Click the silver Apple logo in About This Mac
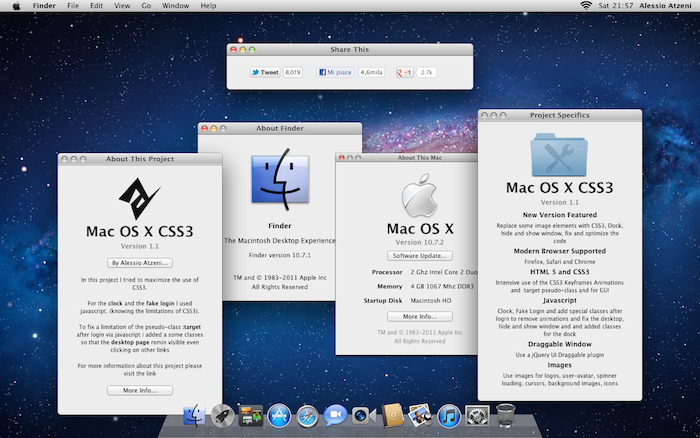 (419, 196)
